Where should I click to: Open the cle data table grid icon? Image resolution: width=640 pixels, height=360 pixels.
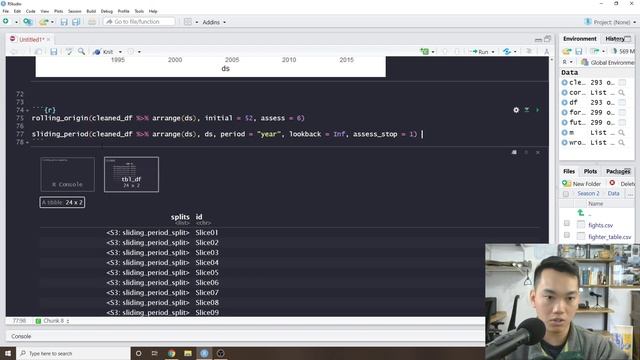622,82
